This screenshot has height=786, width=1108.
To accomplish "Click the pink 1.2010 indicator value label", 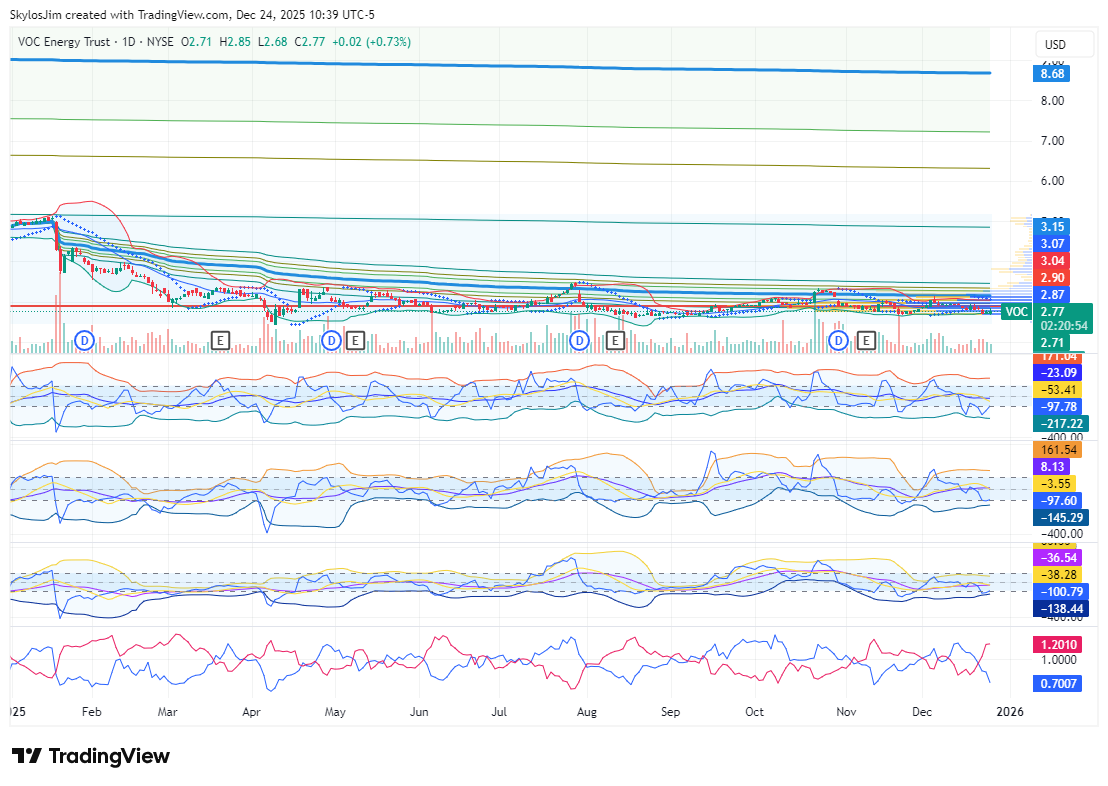I will point(1058,645).
